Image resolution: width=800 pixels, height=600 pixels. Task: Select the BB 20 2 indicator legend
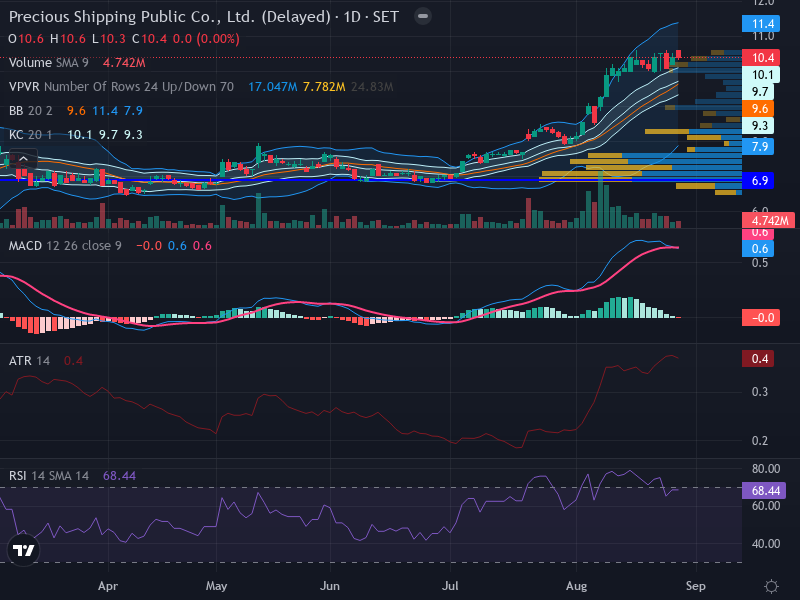(x=31, y=111)
